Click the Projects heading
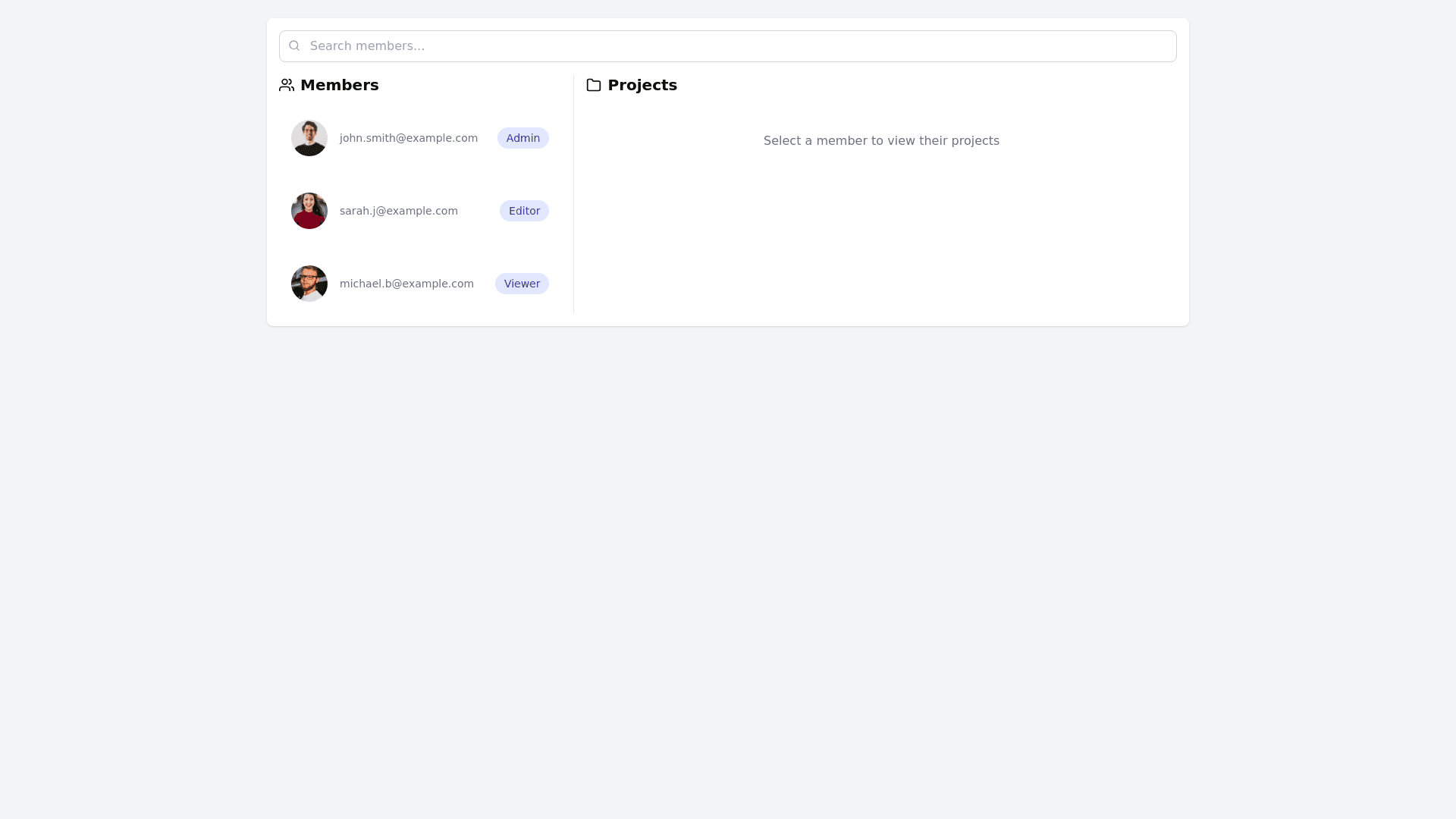The width and height of the screenshot is (1456, 819). 642,85
